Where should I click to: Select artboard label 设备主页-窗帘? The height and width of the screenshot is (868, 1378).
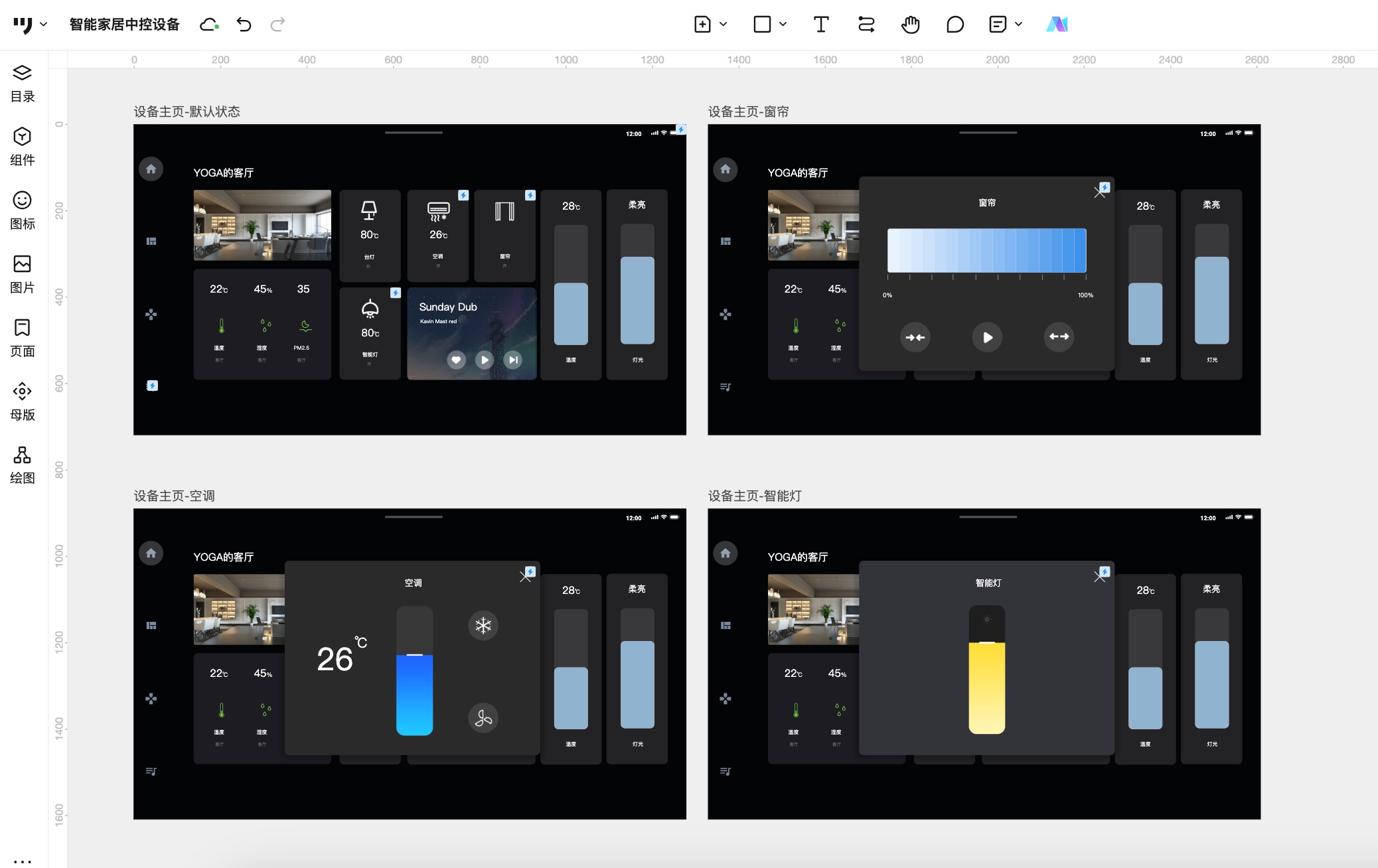tap(748, 111)
